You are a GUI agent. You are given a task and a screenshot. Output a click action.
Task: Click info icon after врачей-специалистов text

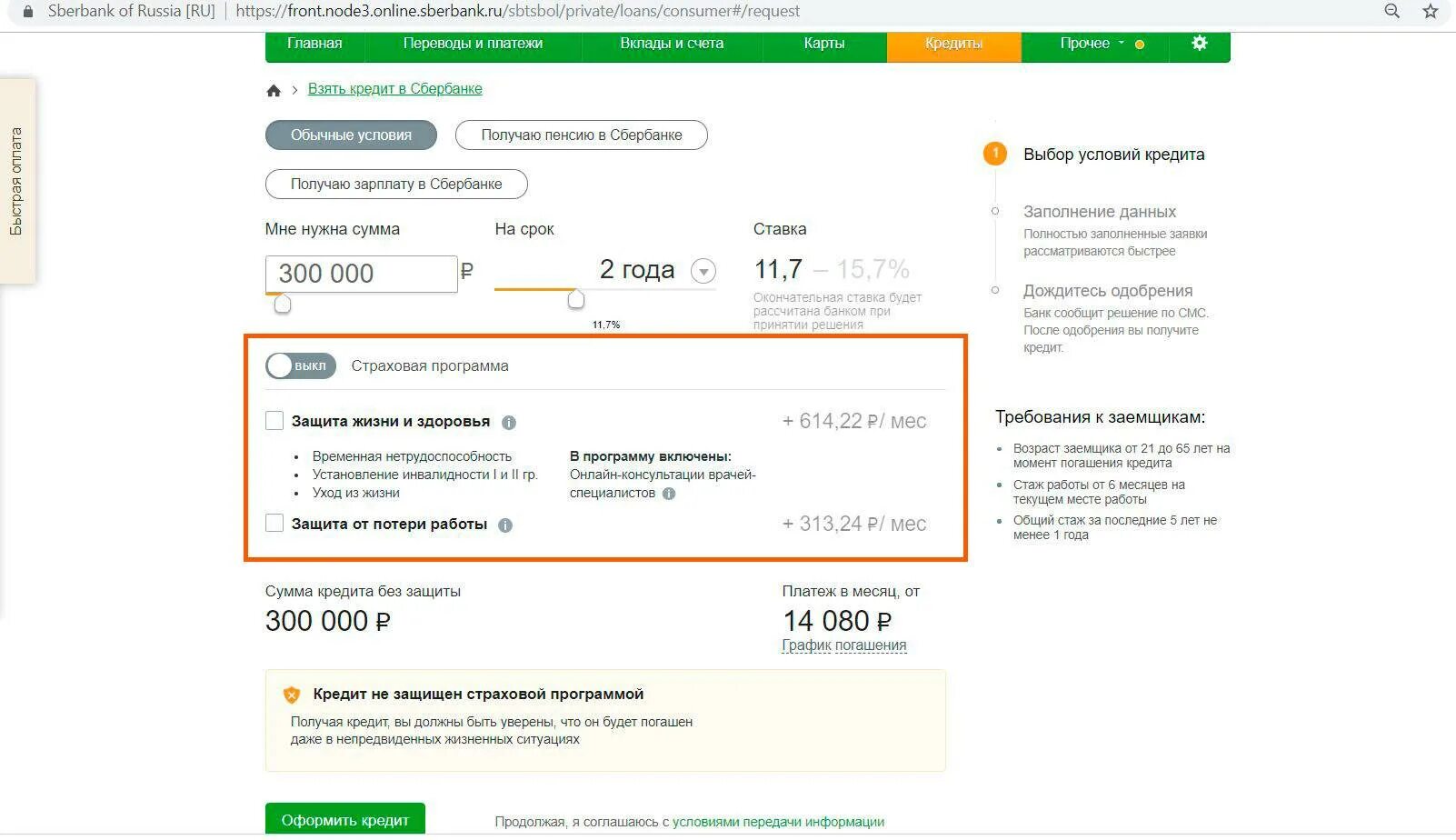669,494
